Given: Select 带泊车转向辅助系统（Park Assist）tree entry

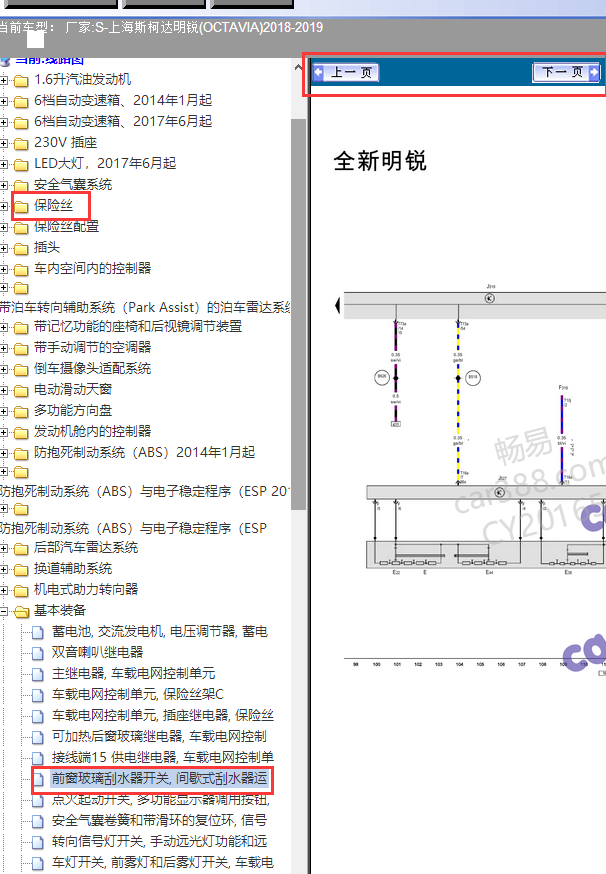Looking at the screenshot, I should [x=145, y=308].
